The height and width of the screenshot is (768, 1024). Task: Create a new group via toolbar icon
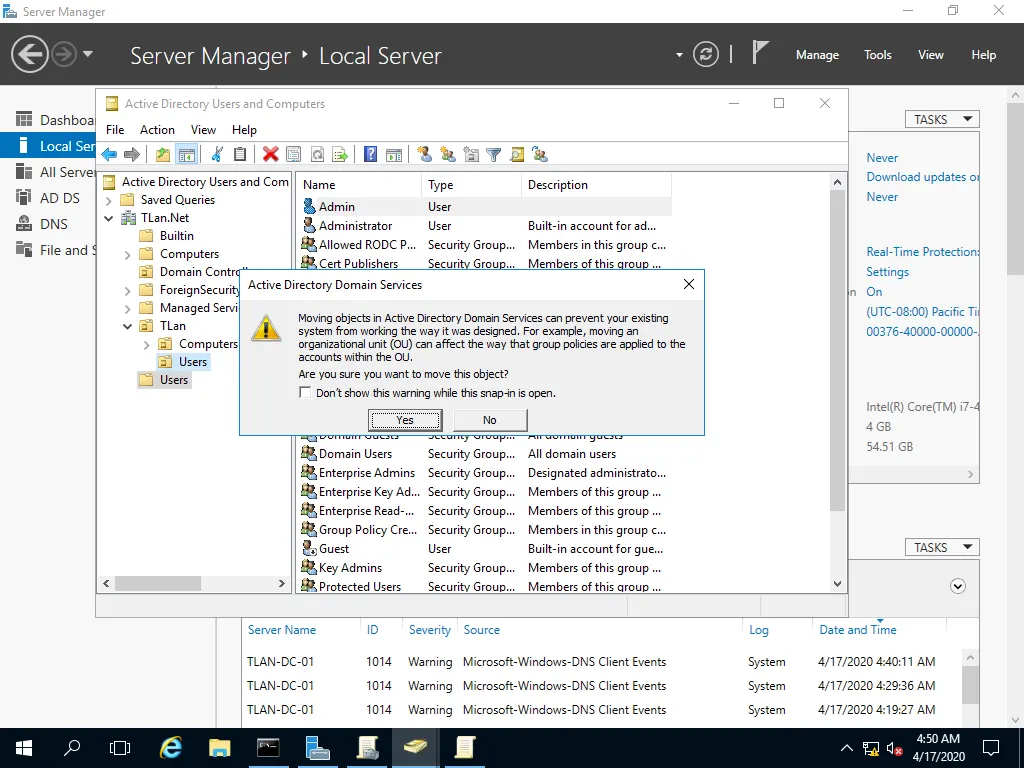pos(448,155)
